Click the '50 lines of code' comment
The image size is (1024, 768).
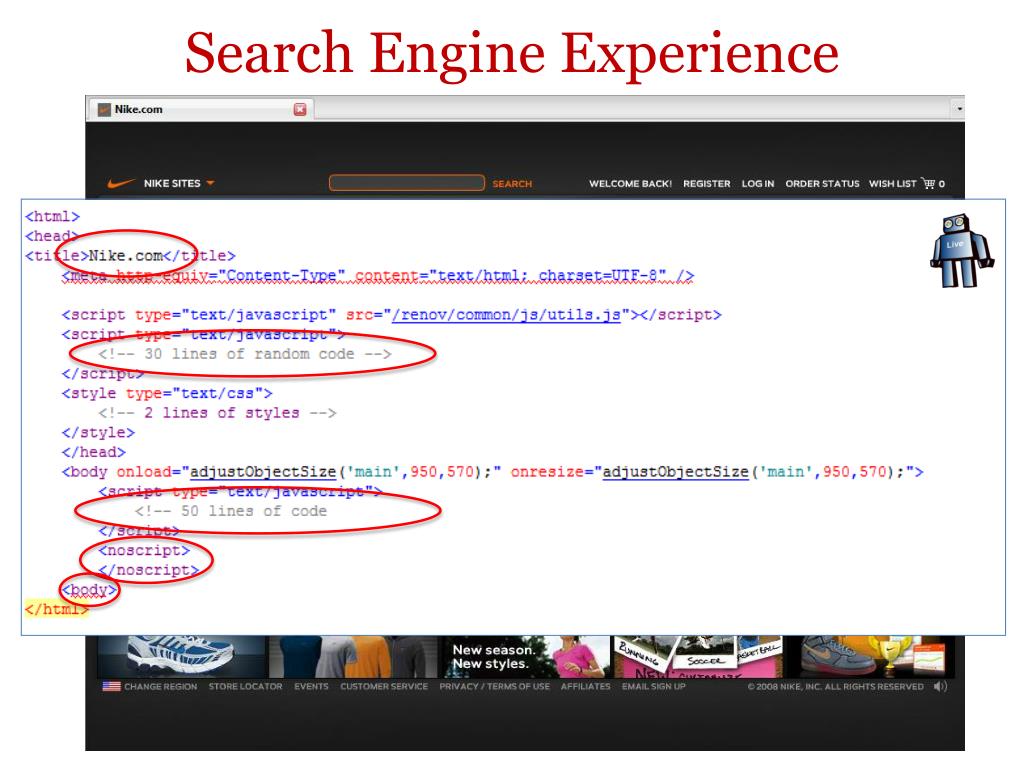[x=231, y=511]
